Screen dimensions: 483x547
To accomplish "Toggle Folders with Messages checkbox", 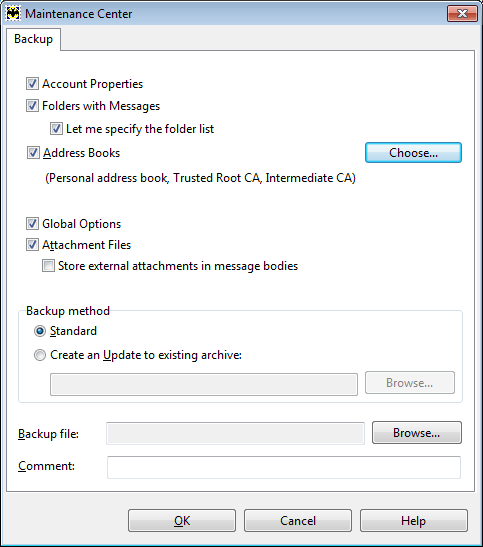I will coord(32,105).
